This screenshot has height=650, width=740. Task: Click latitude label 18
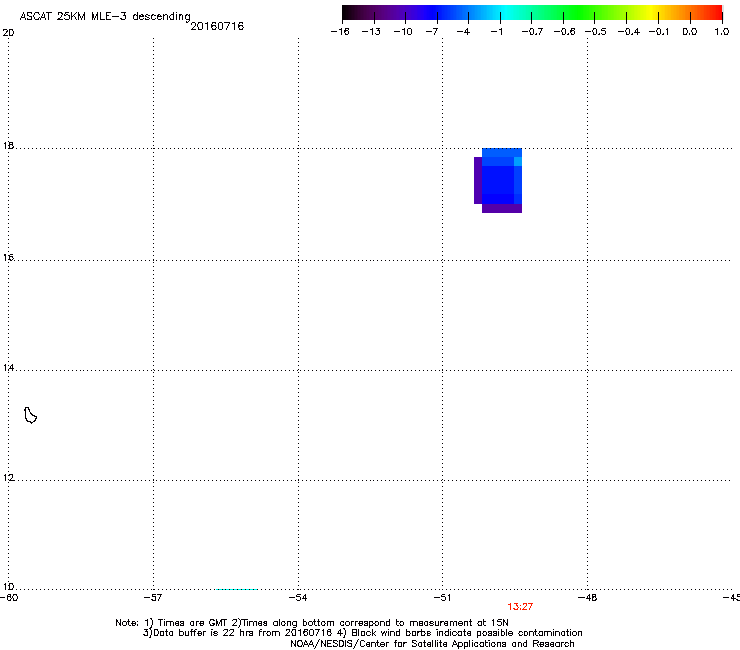pyautogui.click(x=8, y=145)
